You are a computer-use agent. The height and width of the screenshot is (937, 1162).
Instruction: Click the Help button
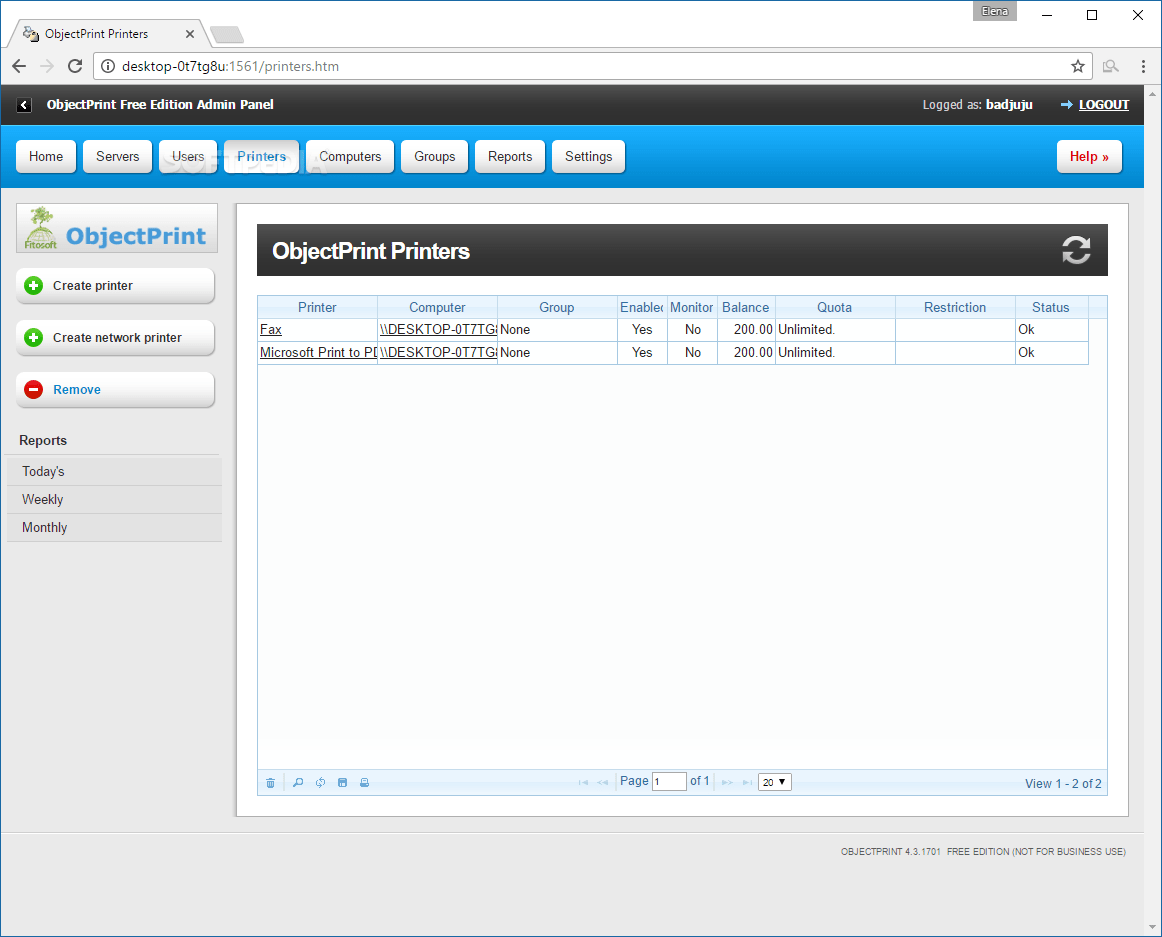tap(1089, 156)
